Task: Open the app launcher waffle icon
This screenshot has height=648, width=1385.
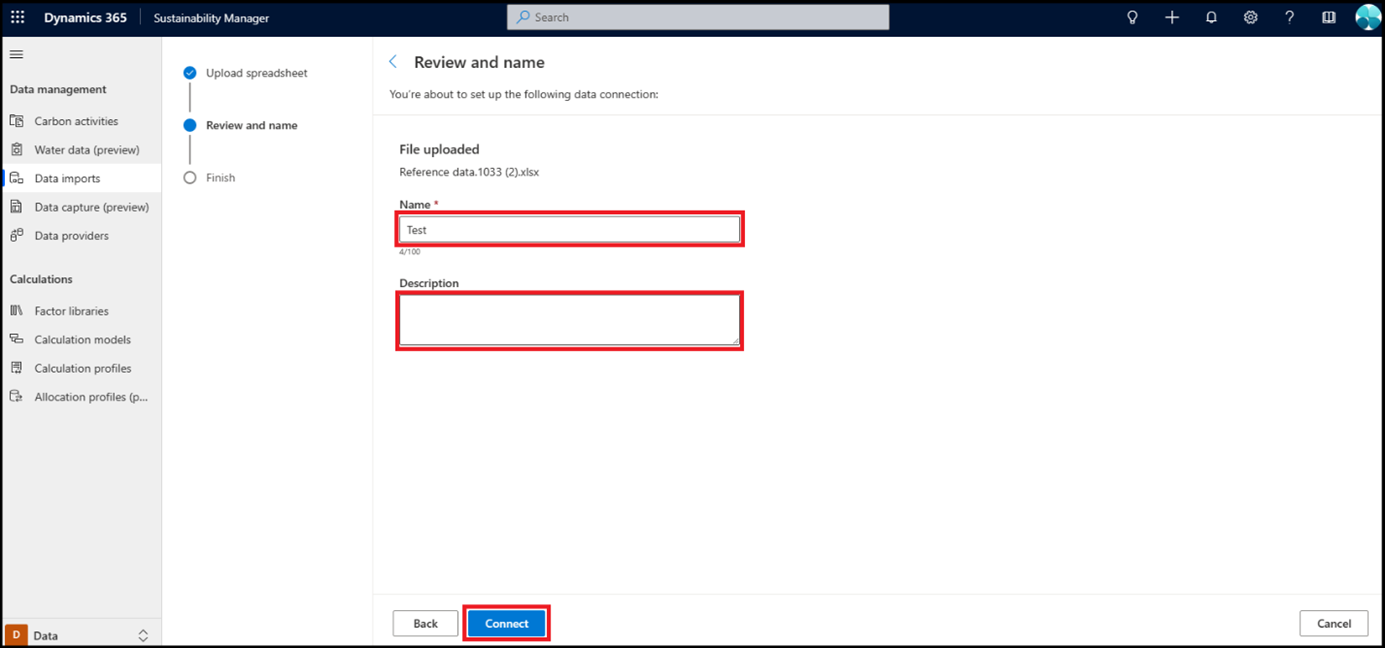Action: click(x=17, y=17)
